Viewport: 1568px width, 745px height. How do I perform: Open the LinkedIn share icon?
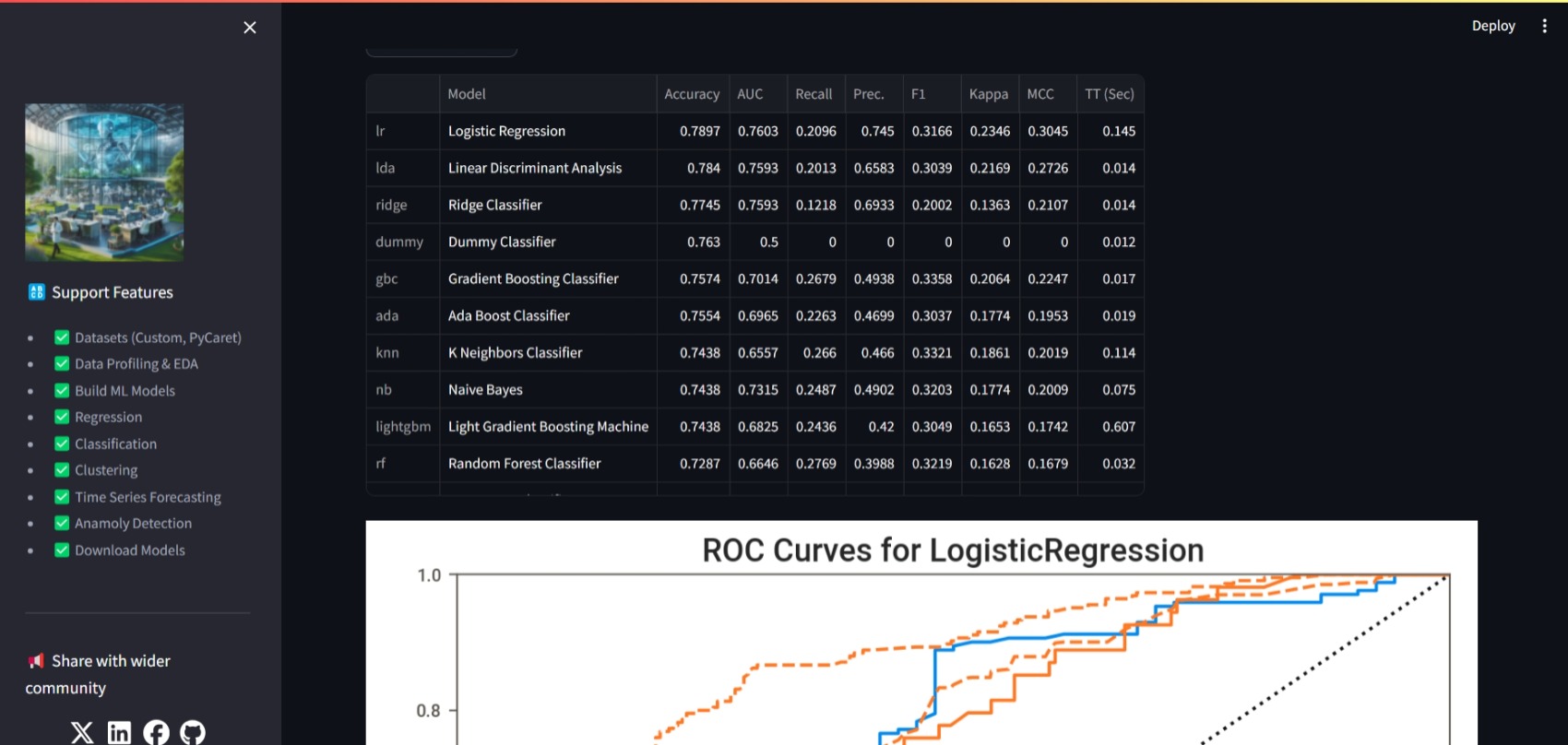coord(119,732)
